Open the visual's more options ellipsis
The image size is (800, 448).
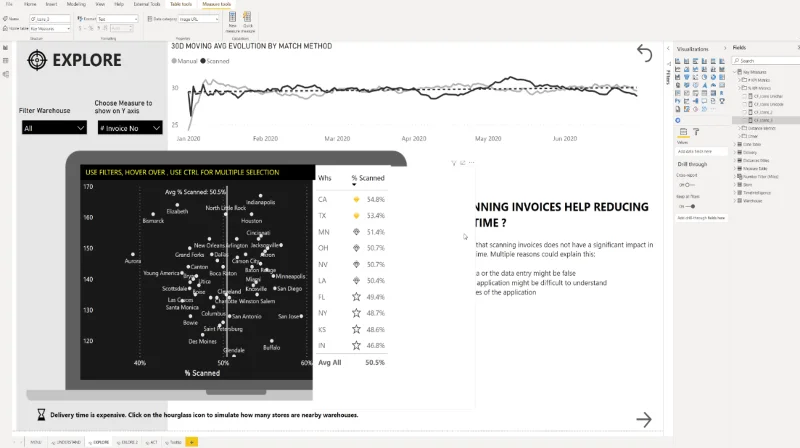click(471, 163)
